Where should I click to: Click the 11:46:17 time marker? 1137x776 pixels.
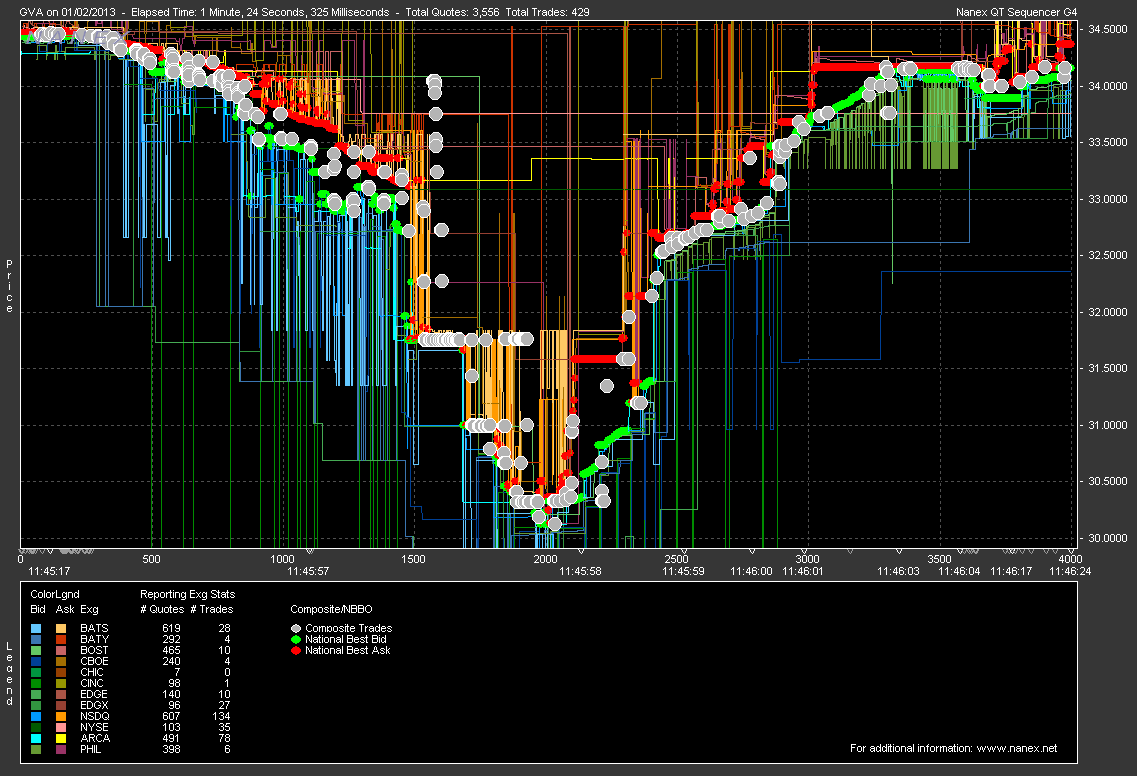[1012, 571]
